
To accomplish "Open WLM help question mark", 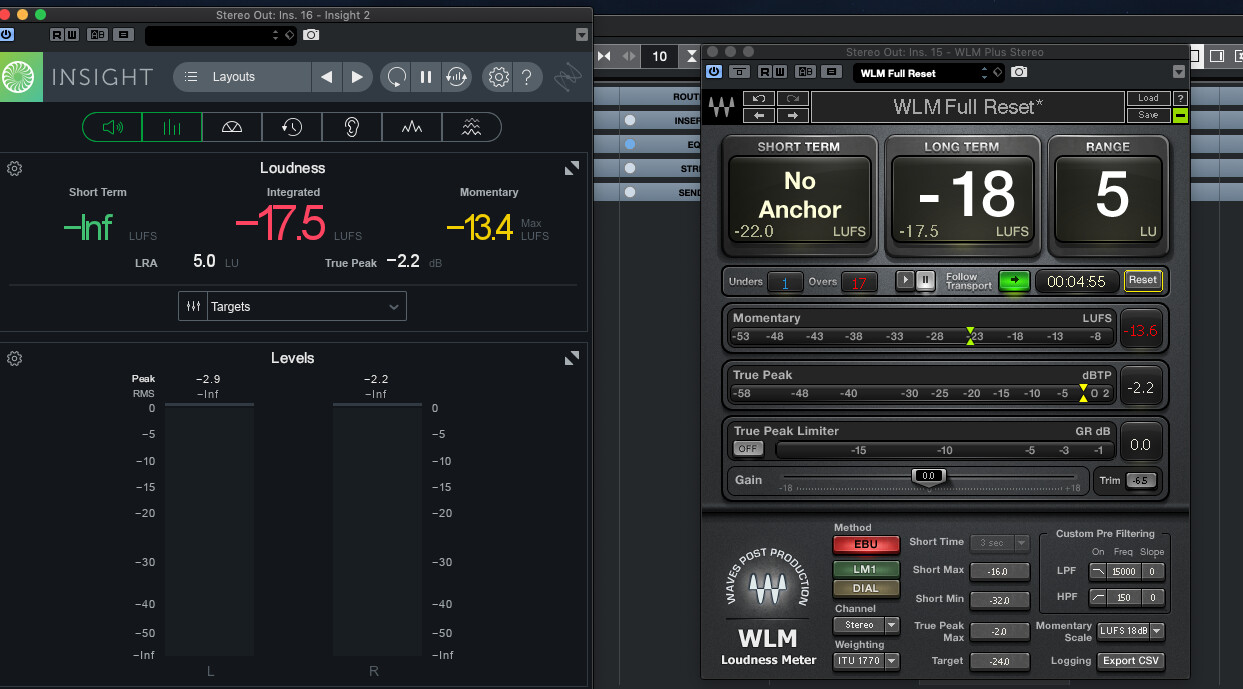I will (x=1181, y=98).
